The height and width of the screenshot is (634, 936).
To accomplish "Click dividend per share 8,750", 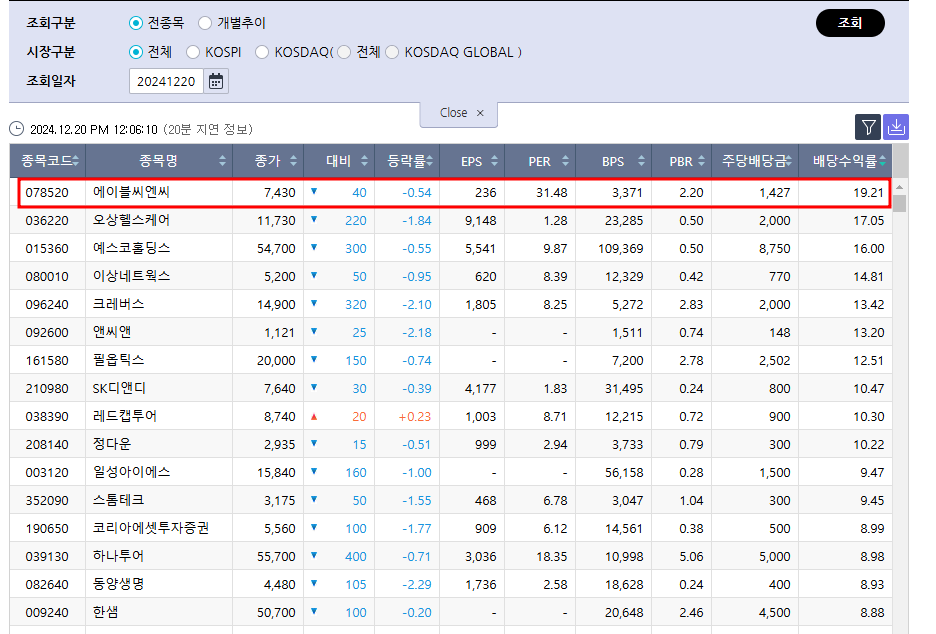I will click(775, 249).
